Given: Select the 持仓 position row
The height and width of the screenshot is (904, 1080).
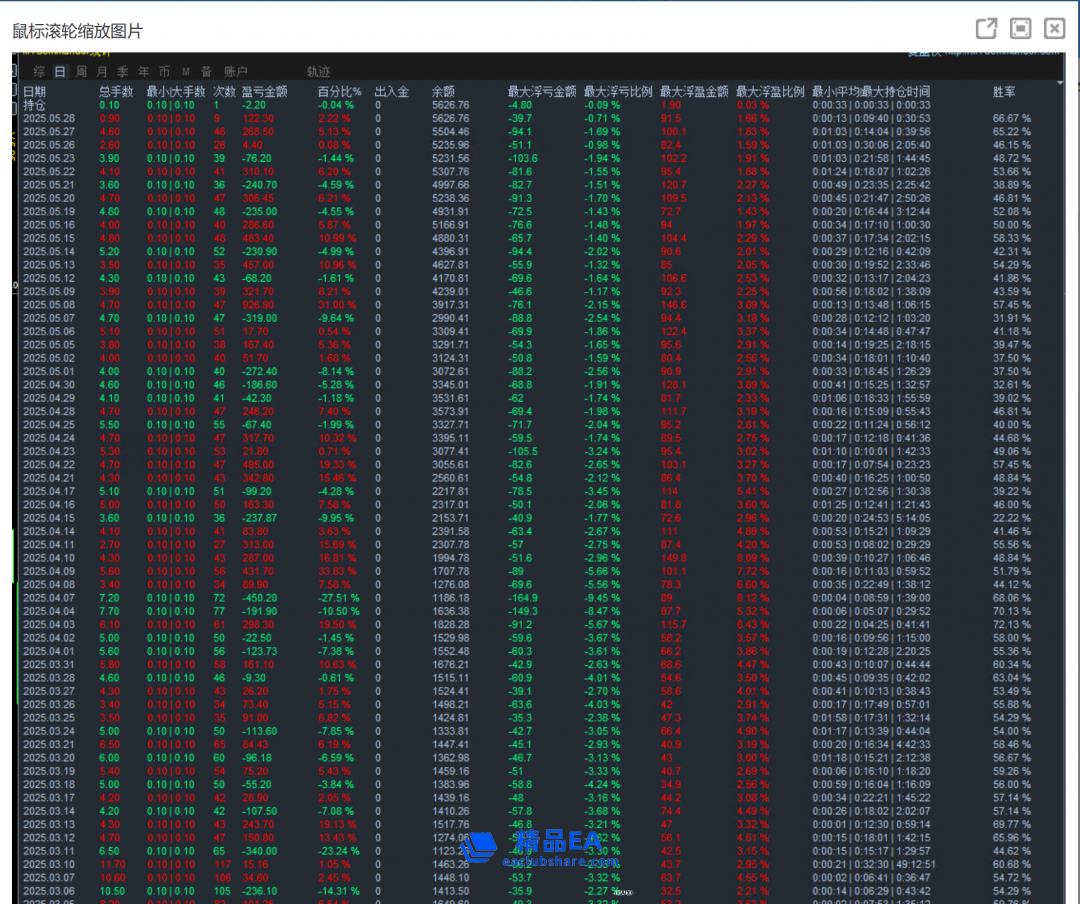Looking at the screenshot, I should point(35,105).
